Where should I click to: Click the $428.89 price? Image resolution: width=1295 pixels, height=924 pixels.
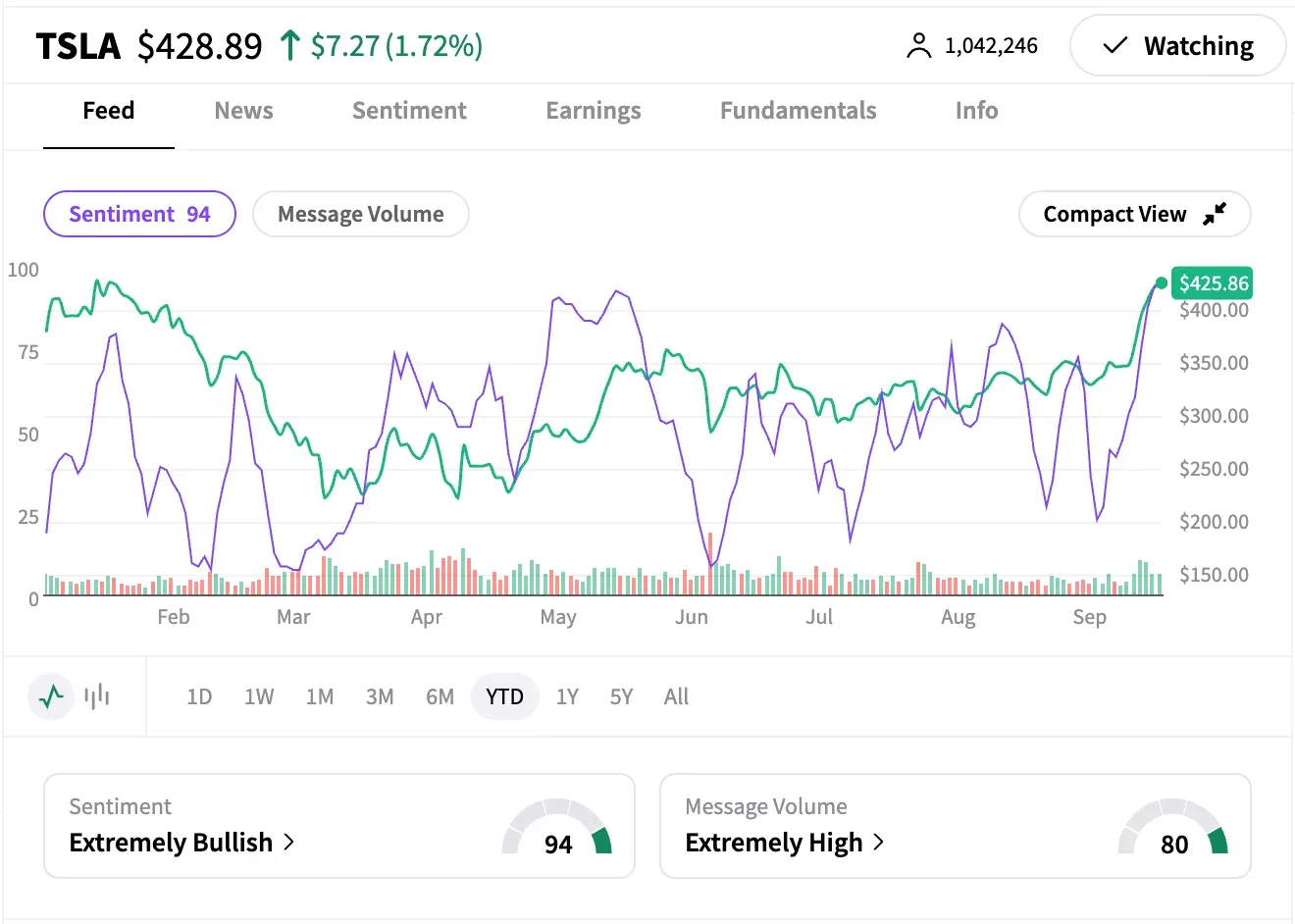pos(200,46)
